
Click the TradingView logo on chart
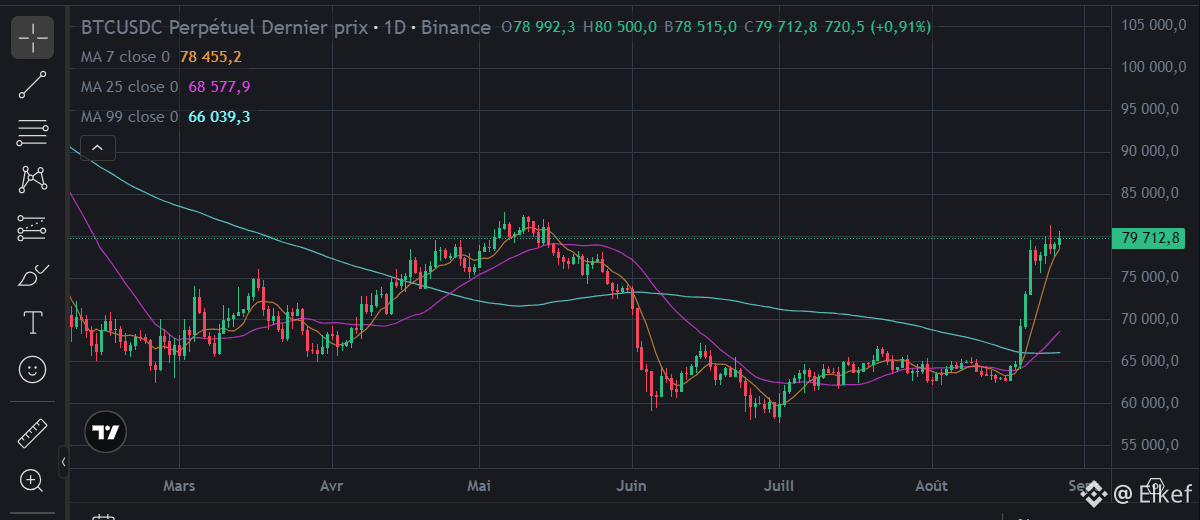pos(105,432)
